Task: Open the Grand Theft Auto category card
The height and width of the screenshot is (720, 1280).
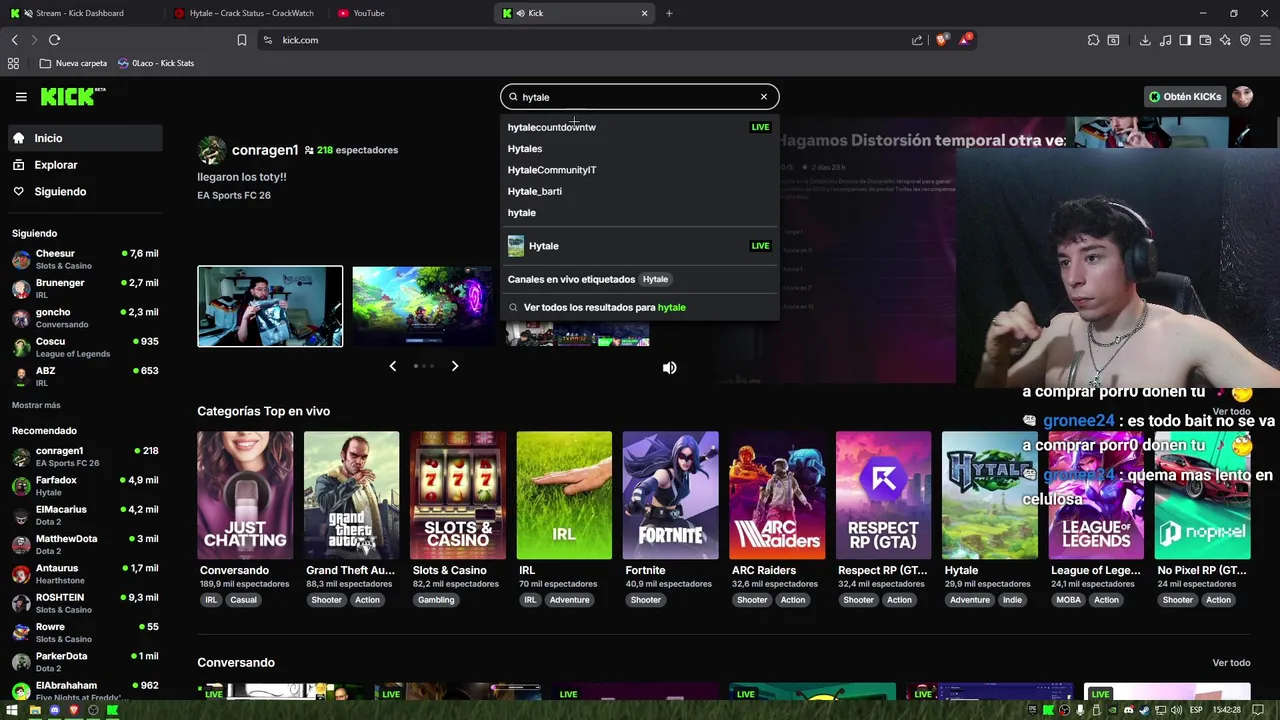Action: (x=351, y=495)
